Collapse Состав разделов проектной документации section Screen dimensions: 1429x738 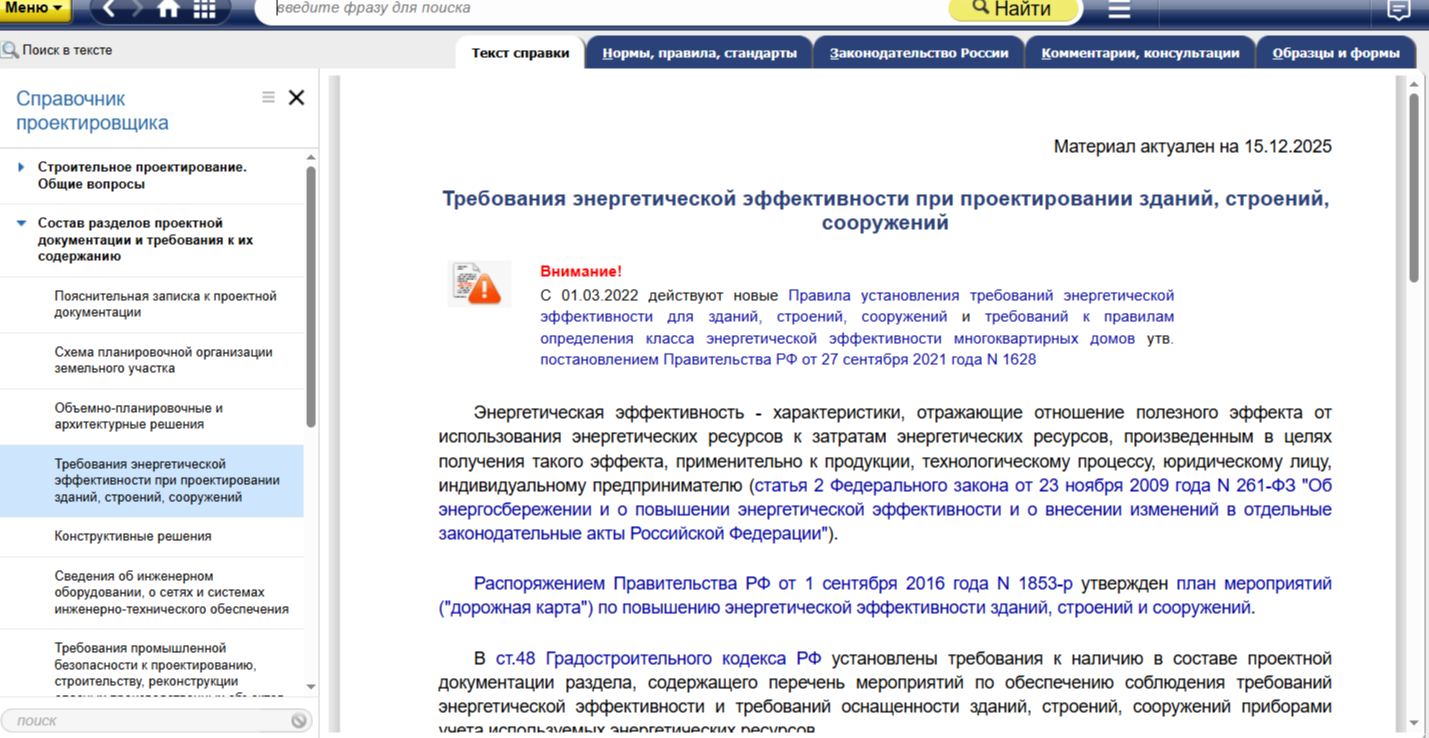pos(21,223)
